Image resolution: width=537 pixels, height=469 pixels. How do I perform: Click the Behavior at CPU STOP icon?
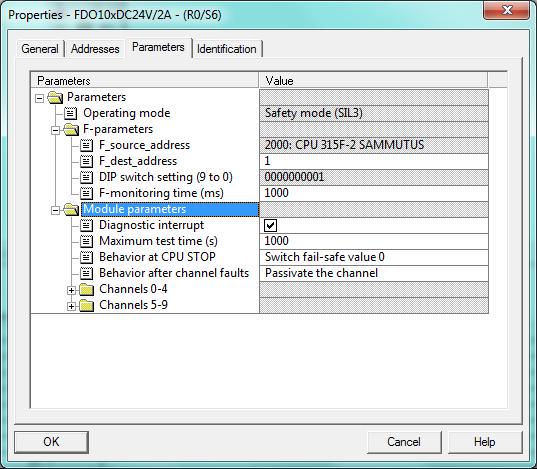tap(87, 257)
